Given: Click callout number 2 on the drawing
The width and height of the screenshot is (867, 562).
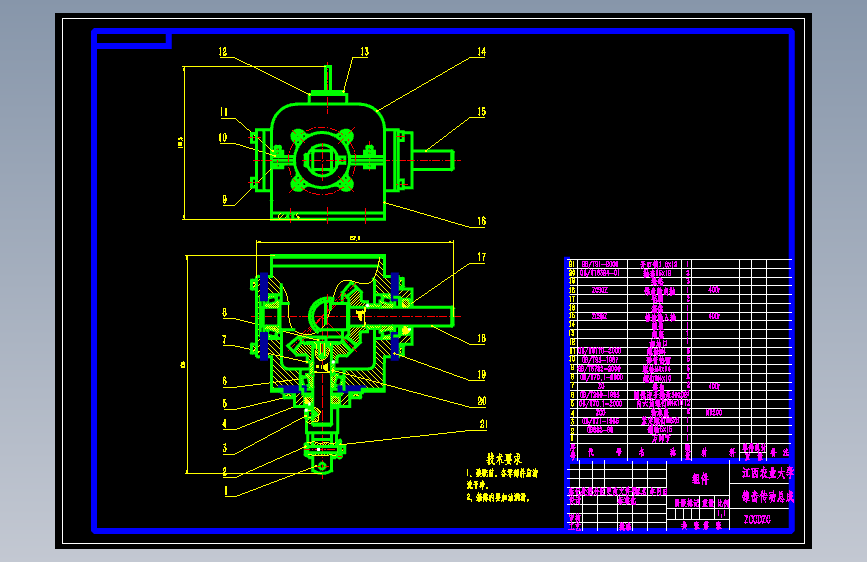Looking at the screenshot, I should 224,471.
